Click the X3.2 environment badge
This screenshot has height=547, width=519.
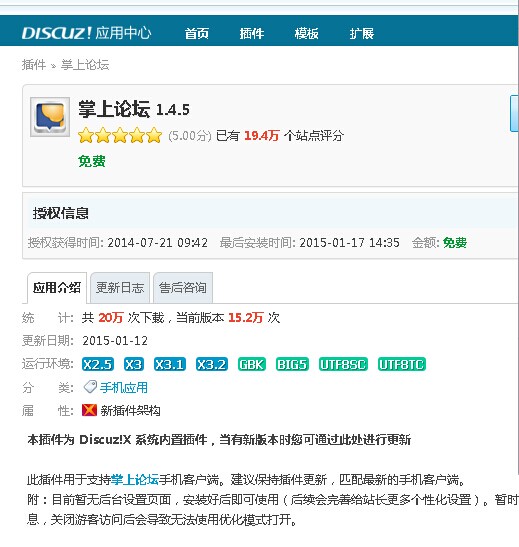pos(212,364)
